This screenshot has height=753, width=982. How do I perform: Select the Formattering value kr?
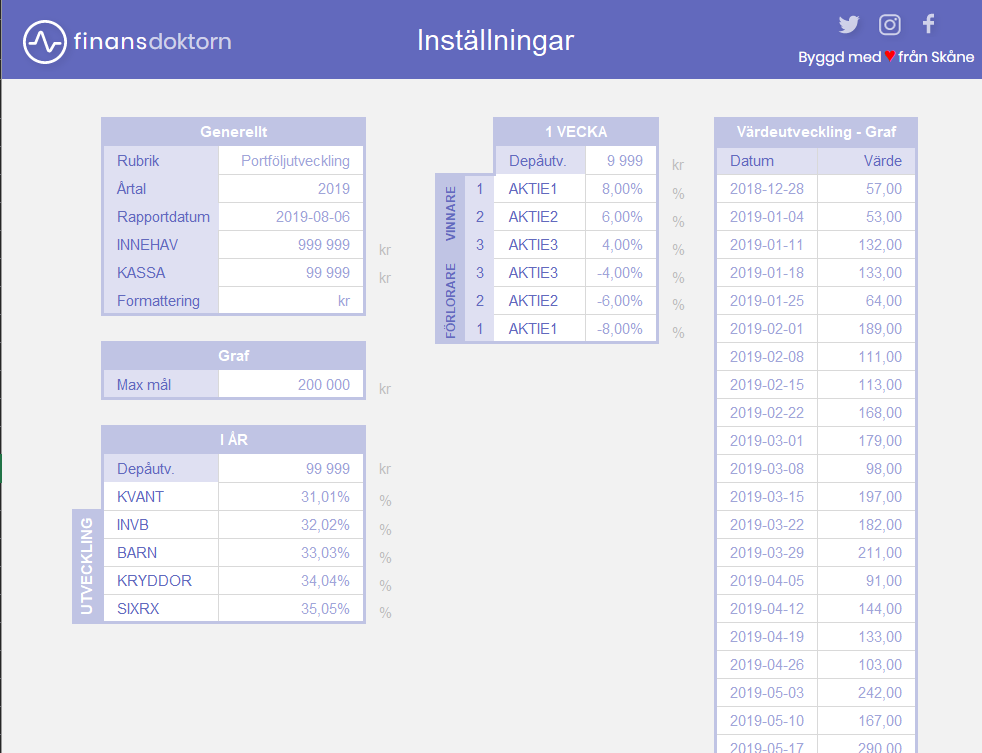click(291, 301)
